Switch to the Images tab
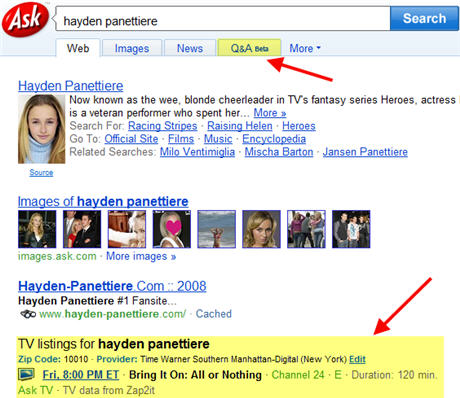The height and width of the screenshot is (398, 460). [132, 48]
